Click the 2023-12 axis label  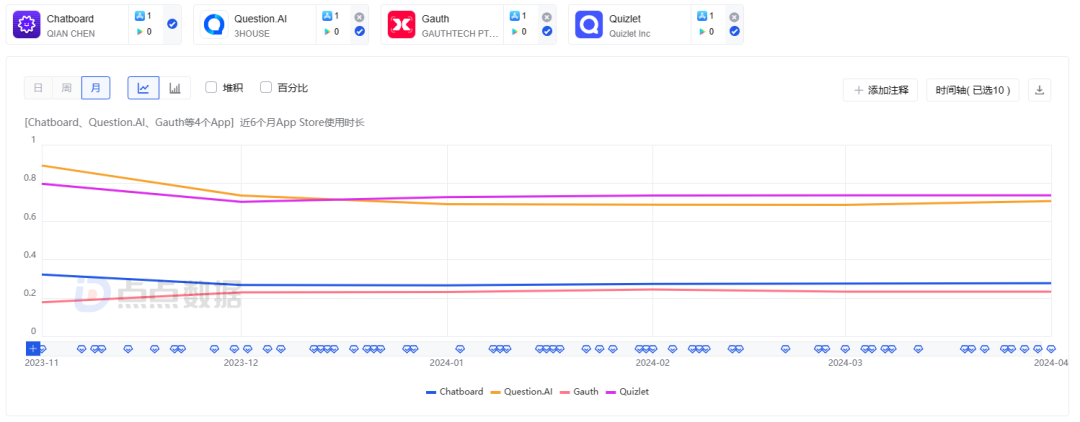point(241,362)
